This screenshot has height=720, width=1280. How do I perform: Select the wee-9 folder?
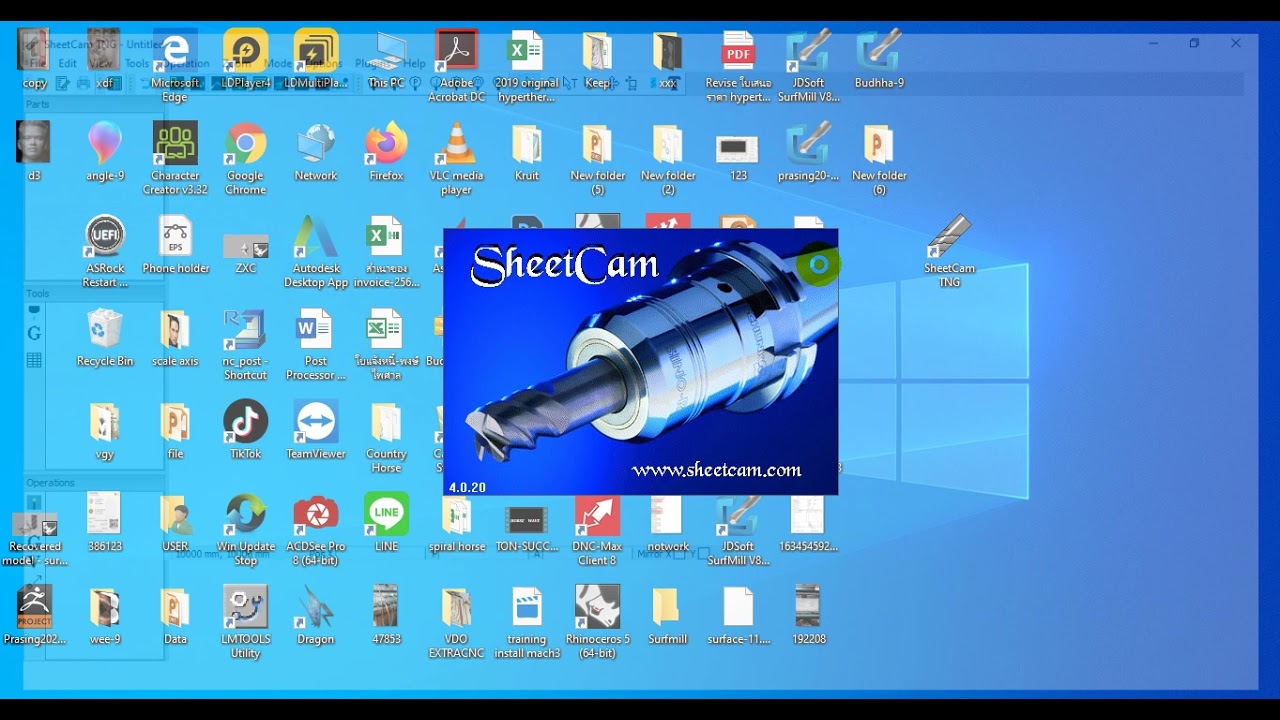click(x=105, y=616)
